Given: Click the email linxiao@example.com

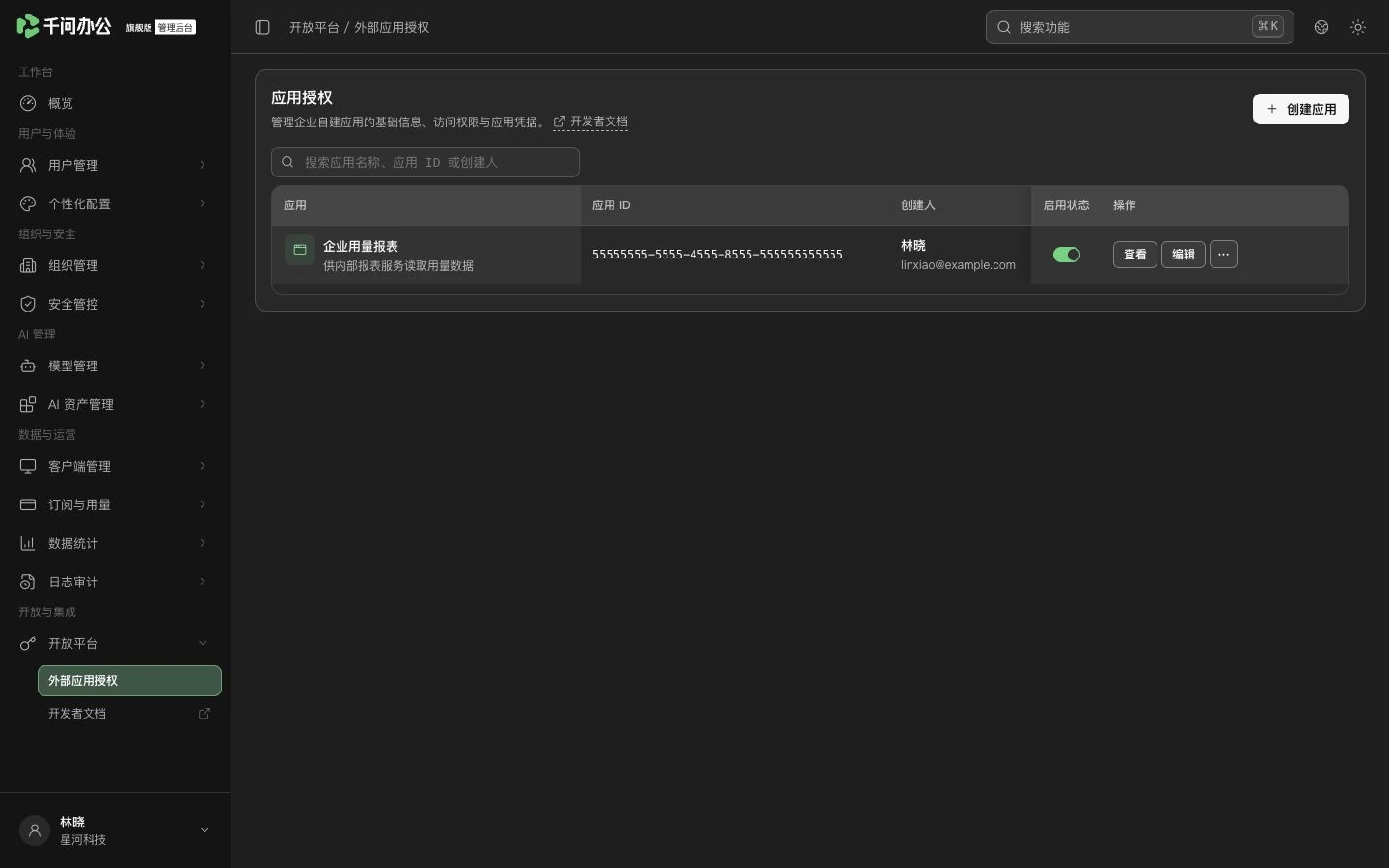Looking at the screenshot, I should coord(958,265).
